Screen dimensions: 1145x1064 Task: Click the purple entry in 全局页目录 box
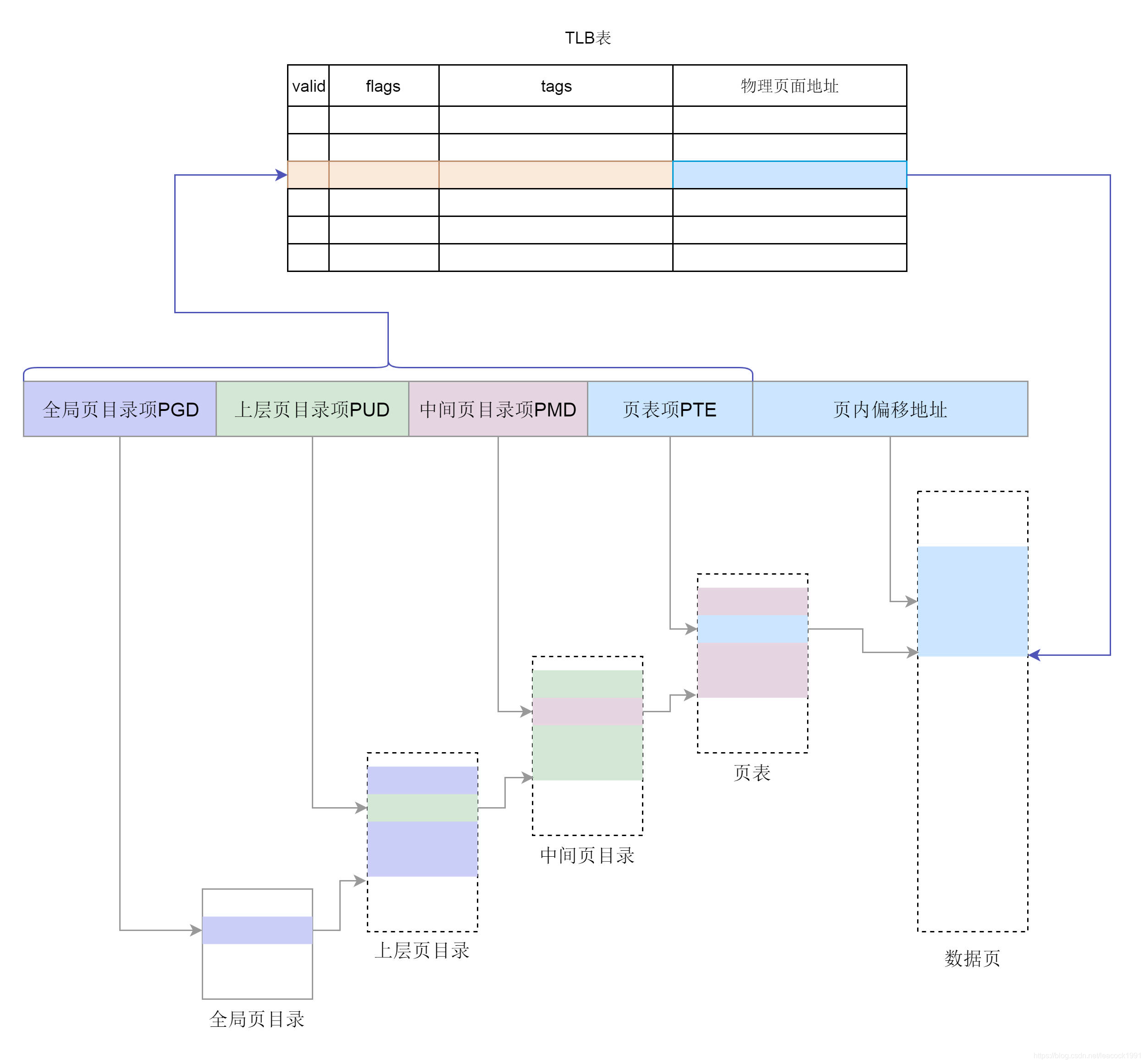pyautogui.click(x=257, y=930)
